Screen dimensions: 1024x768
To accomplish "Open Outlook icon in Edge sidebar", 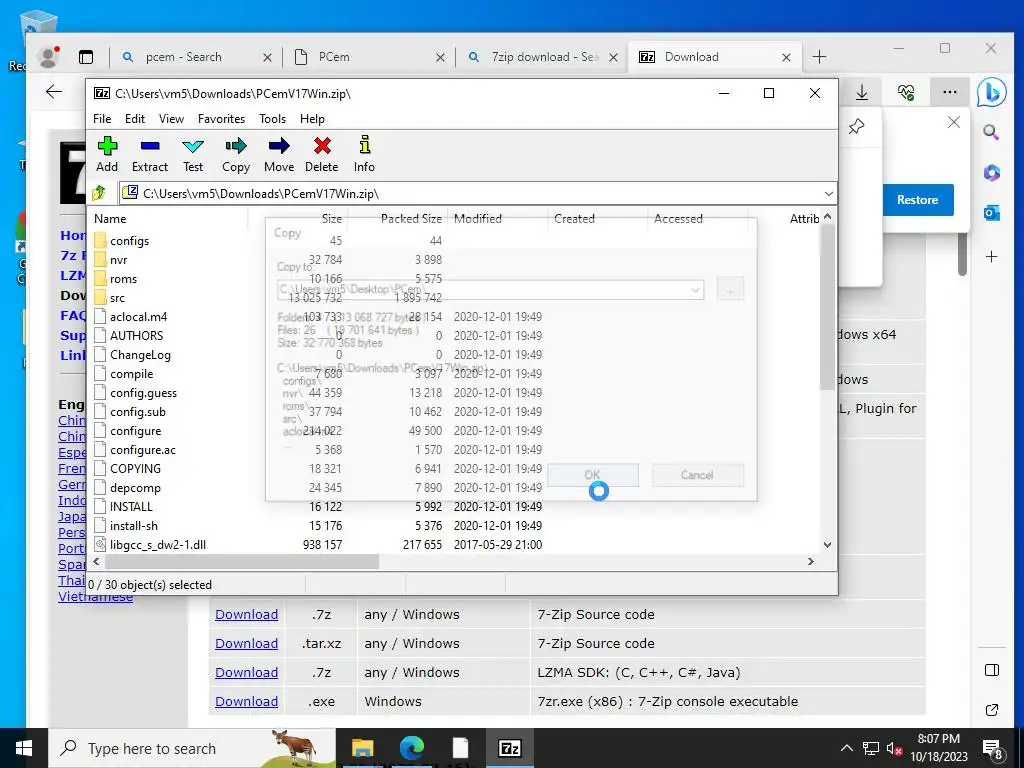I will 991,213.
